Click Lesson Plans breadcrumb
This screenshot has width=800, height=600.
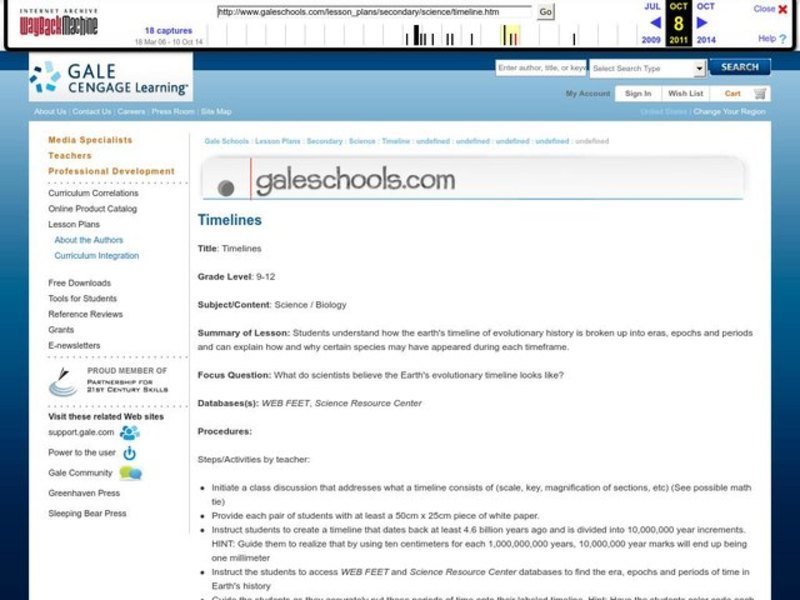coord(278,141)
